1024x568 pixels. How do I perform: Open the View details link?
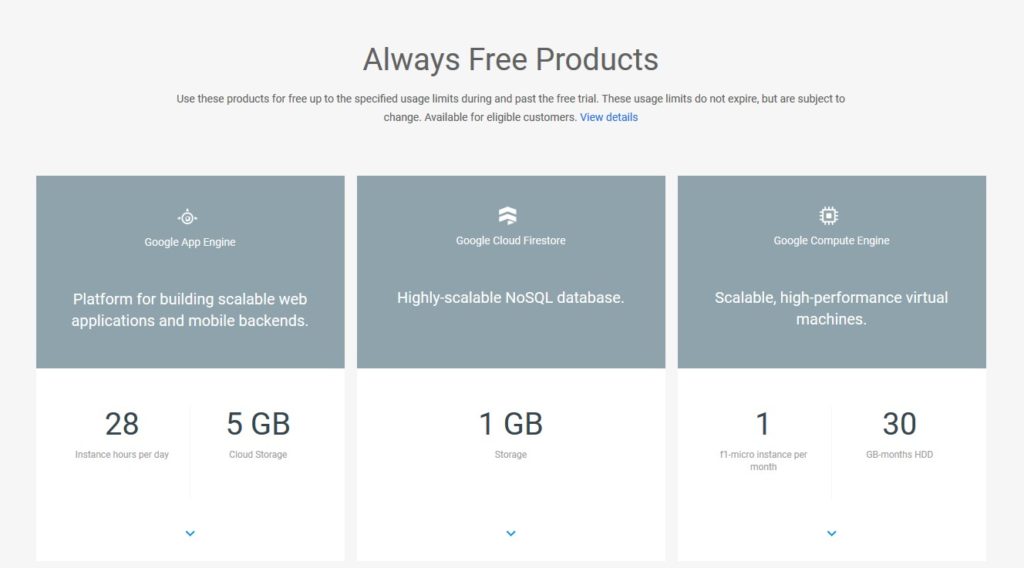click(609, 118)
